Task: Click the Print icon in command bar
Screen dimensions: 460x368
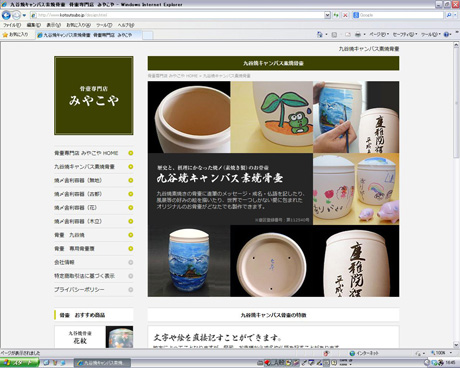Action: coord(358,34)
